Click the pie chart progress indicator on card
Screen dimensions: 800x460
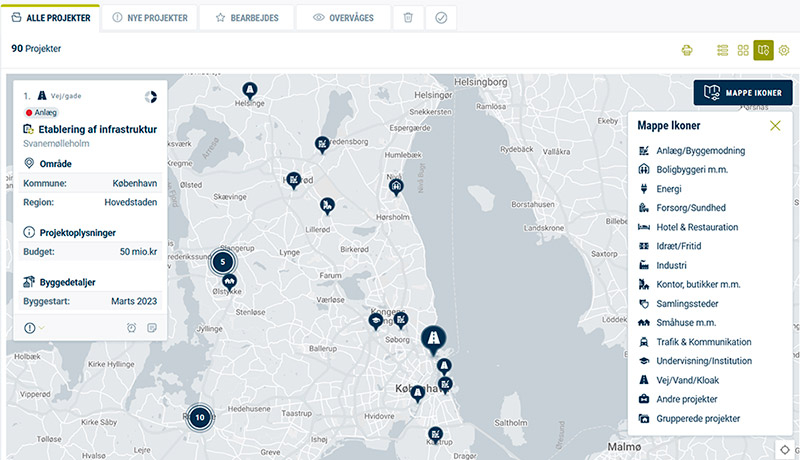[x=151, y=96]
